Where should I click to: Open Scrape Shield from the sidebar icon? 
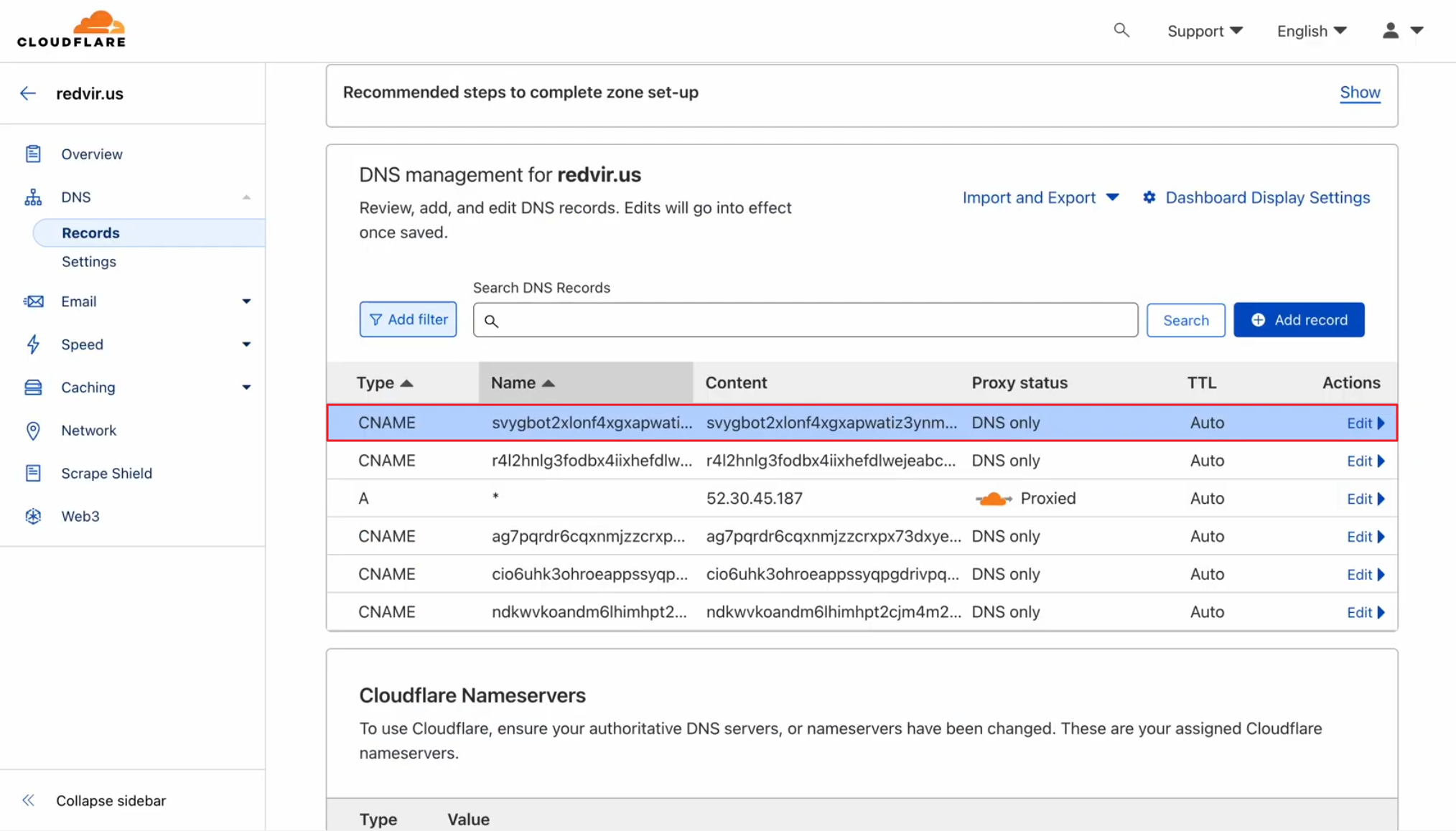[33, 473]
